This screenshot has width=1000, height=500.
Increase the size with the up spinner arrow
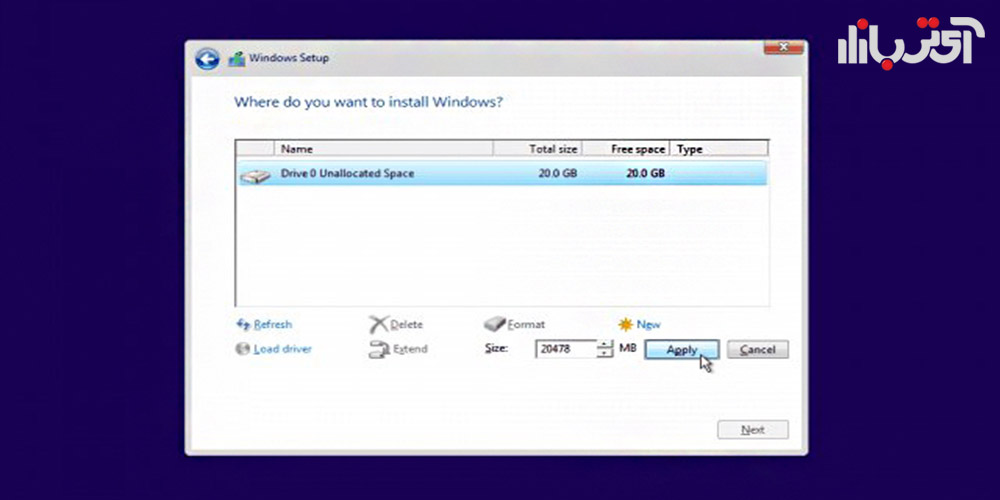(605, 344)
